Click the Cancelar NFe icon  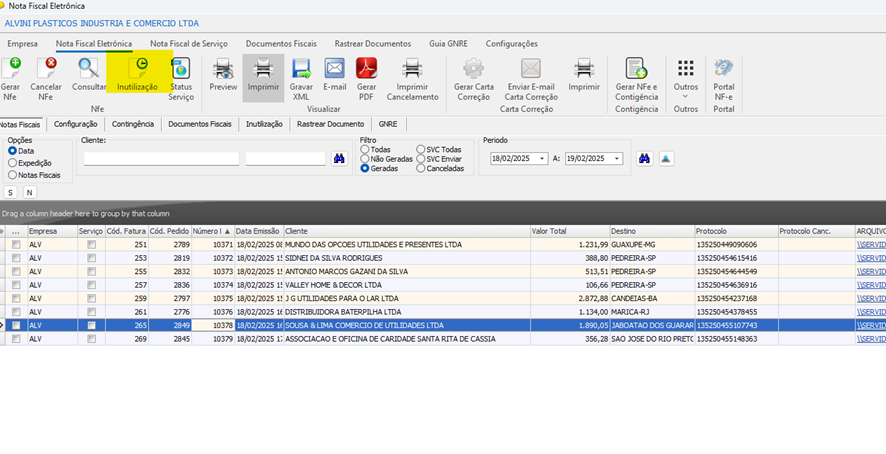coord(46,69)
